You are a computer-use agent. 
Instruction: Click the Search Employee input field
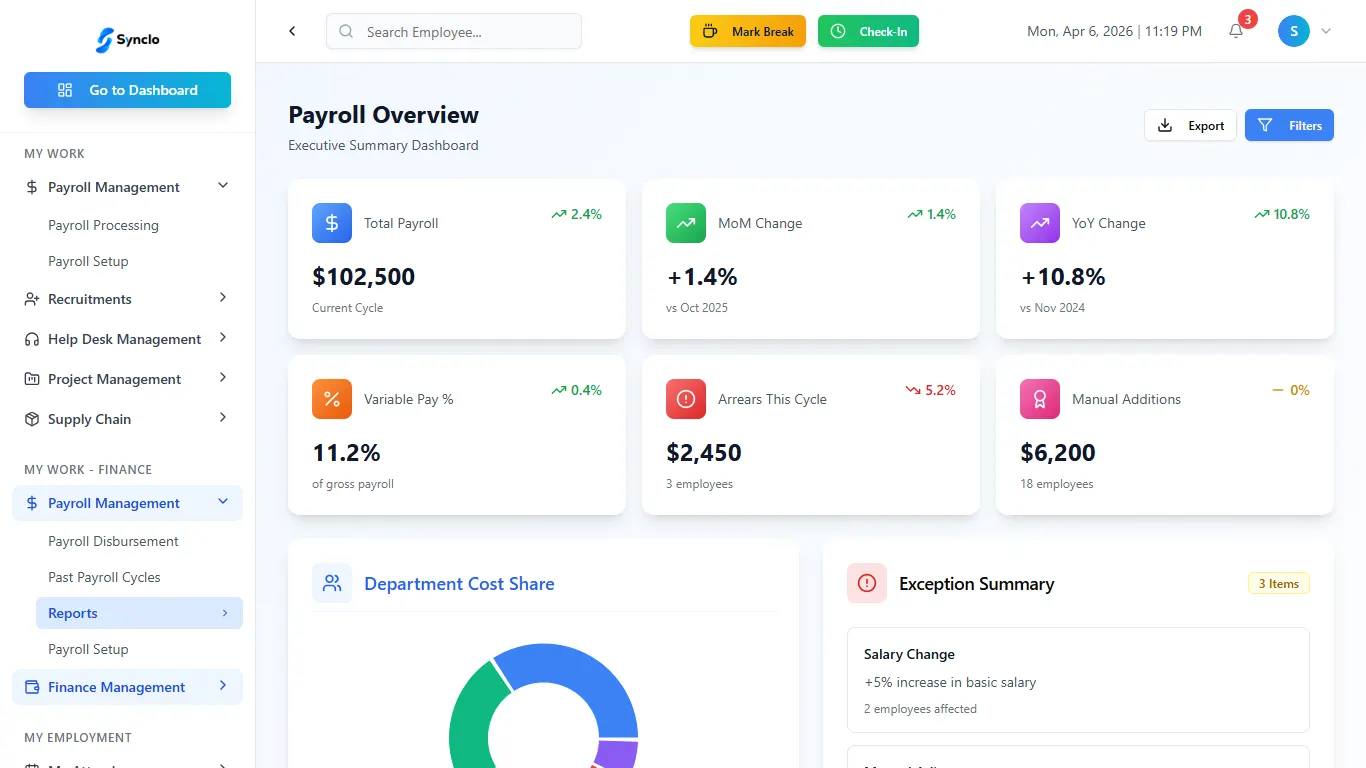pyautogui.click(x=454, y=31)
